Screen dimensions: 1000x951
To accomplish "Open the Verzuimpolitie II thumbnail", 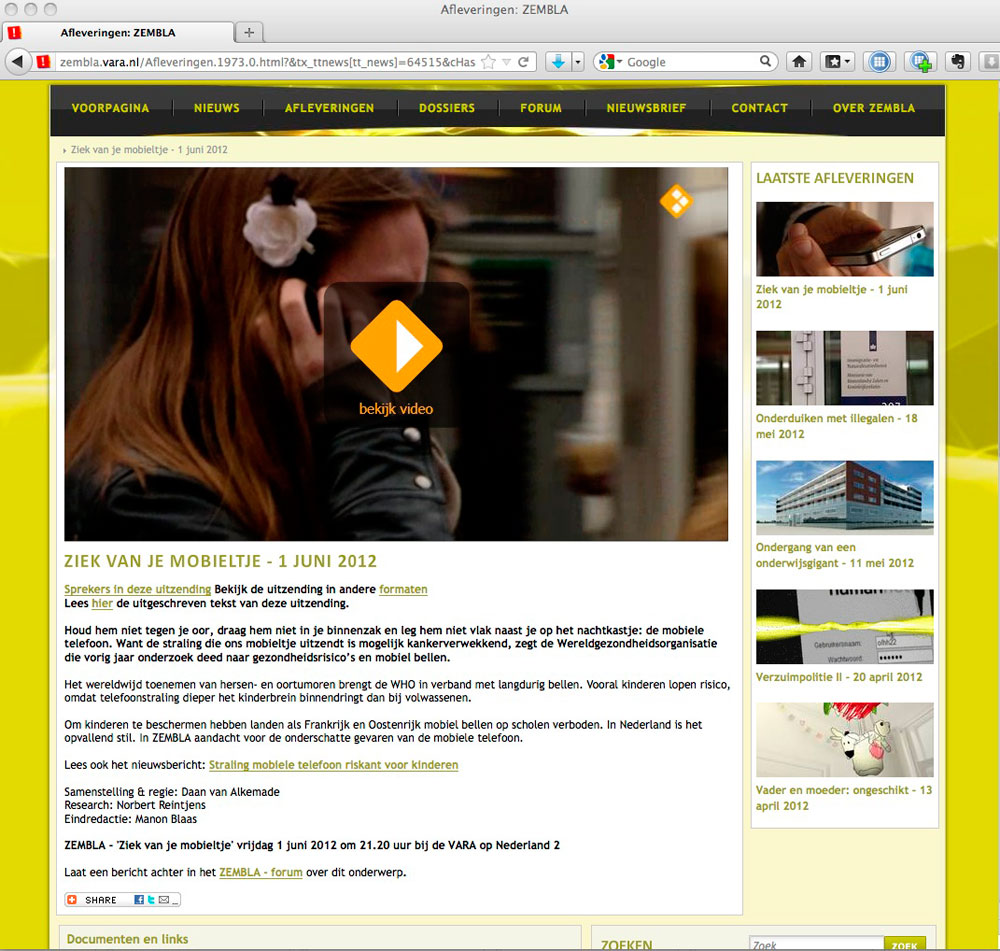I will pos(844,626).
